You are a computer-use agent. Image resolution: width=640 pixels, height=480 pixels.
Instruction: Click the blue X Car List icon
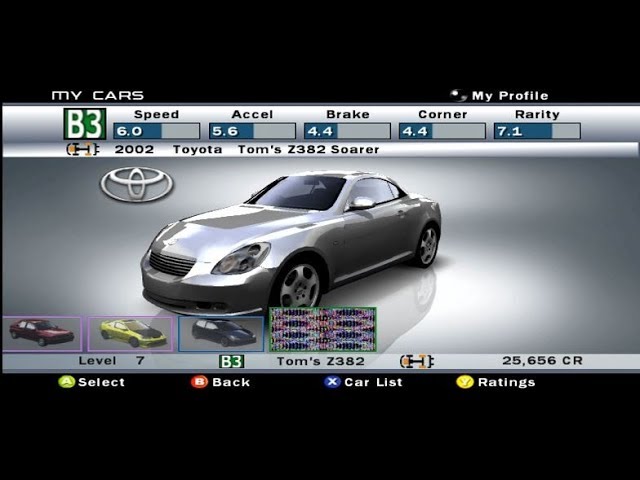coord(332,382)
